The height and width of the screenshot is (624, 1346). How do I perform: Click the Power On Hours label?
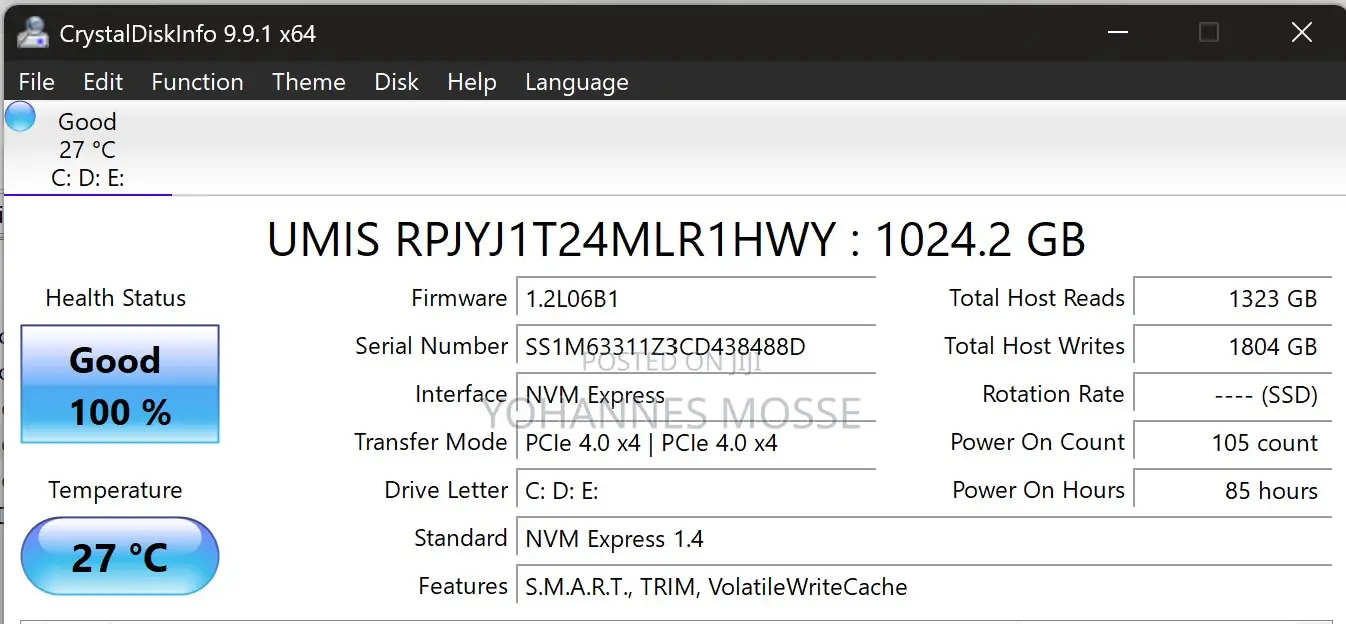click(1038, 490)
